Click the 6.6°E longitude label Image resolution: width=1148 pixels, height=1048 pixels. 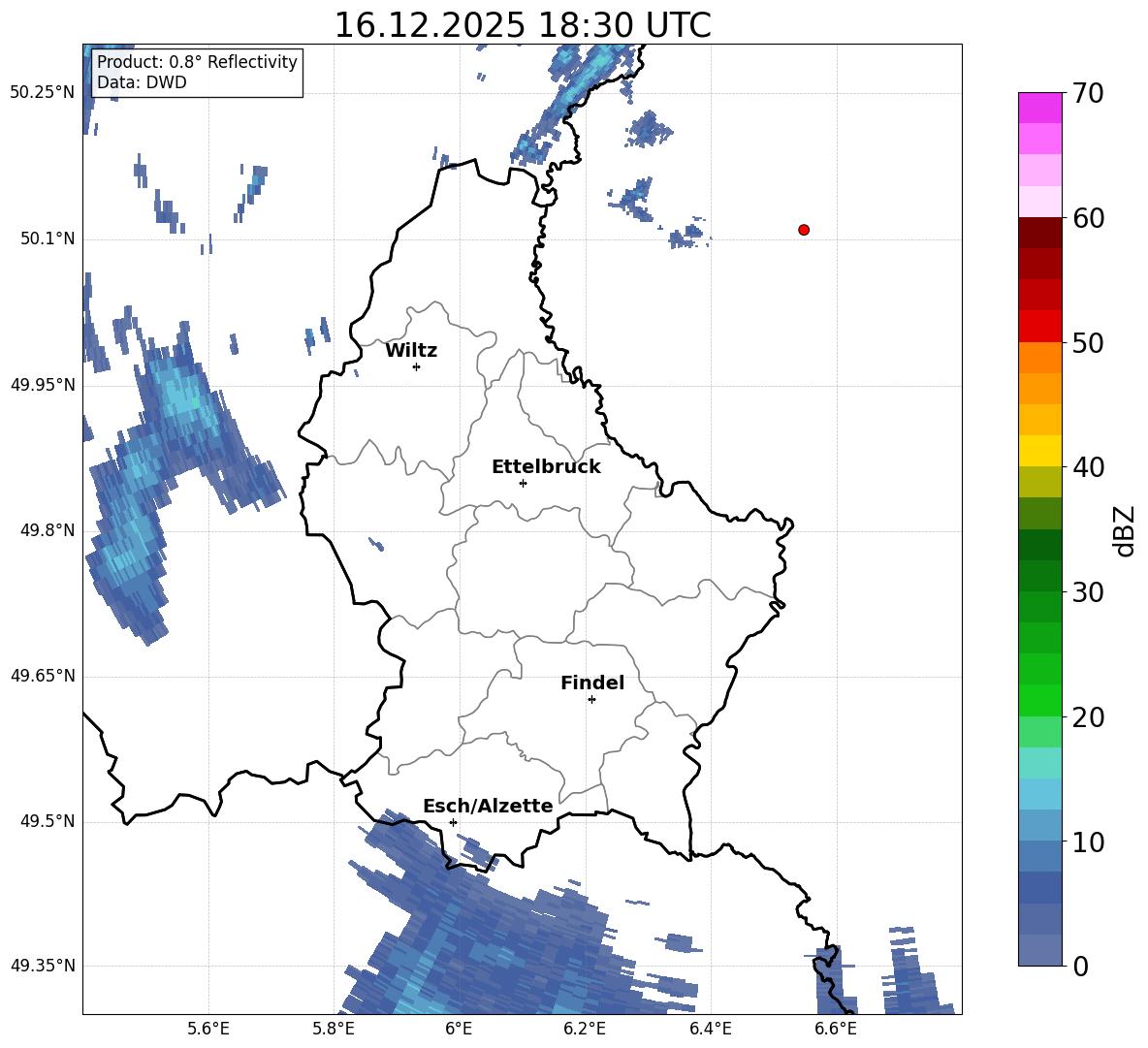pyautogui.click(x=836, y=1029)
